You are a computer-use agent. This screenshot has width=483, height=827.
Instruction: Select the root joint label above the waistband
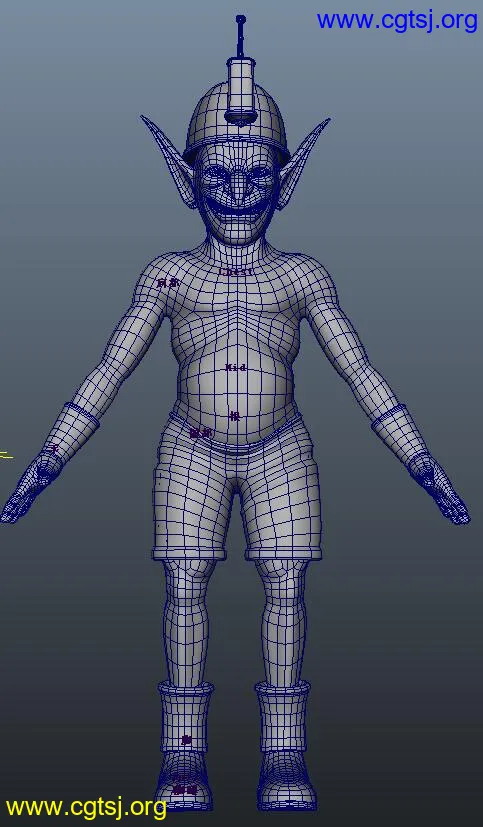click(x=235, y=416)
